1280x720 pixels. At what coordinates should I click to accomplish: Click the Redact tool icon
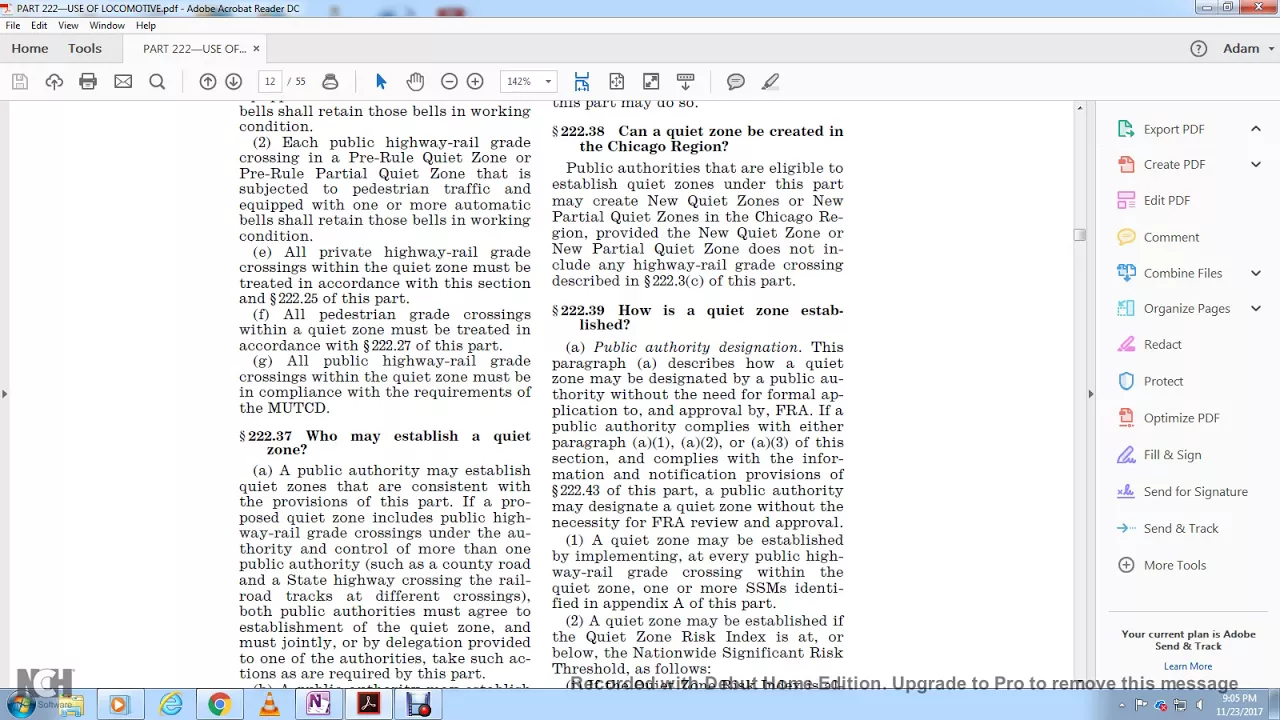click(1126, 344)
